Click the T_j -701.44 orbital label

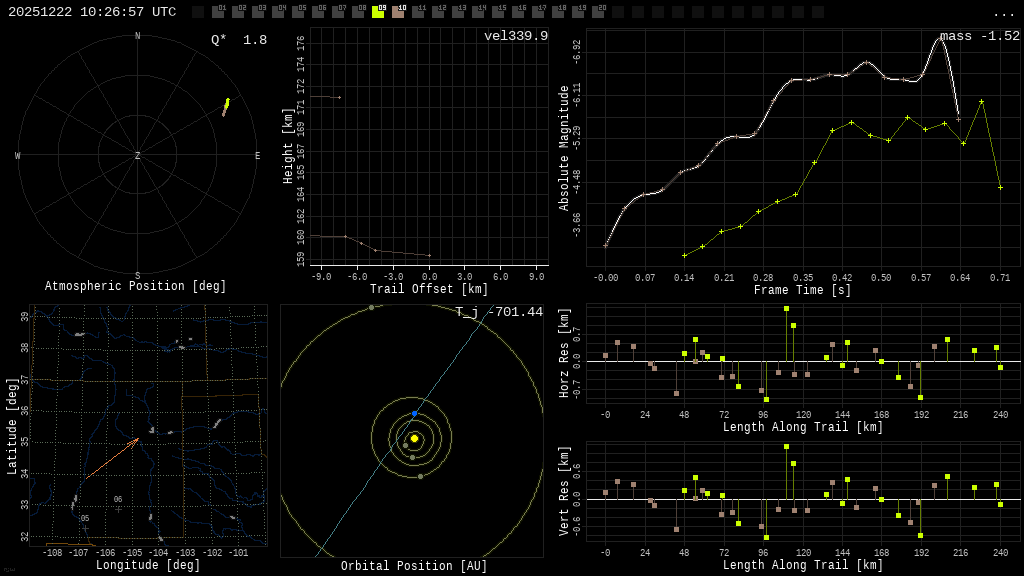tap(499, 312)
